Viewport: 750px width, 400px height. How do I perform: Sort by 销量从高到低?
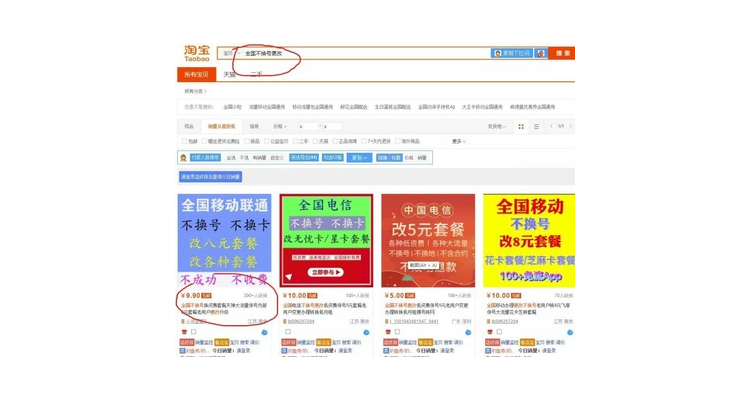221,126
